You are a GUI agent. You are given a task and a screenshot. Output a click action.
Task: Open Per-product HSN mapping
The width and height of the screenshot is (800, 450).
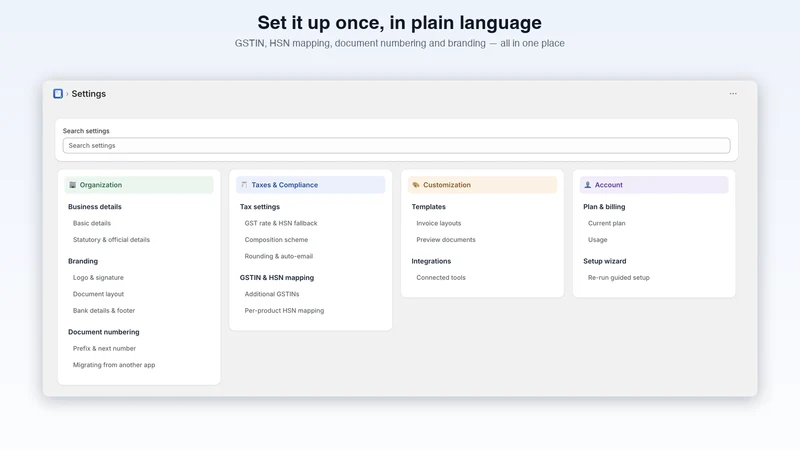click(x=284, y=311)
